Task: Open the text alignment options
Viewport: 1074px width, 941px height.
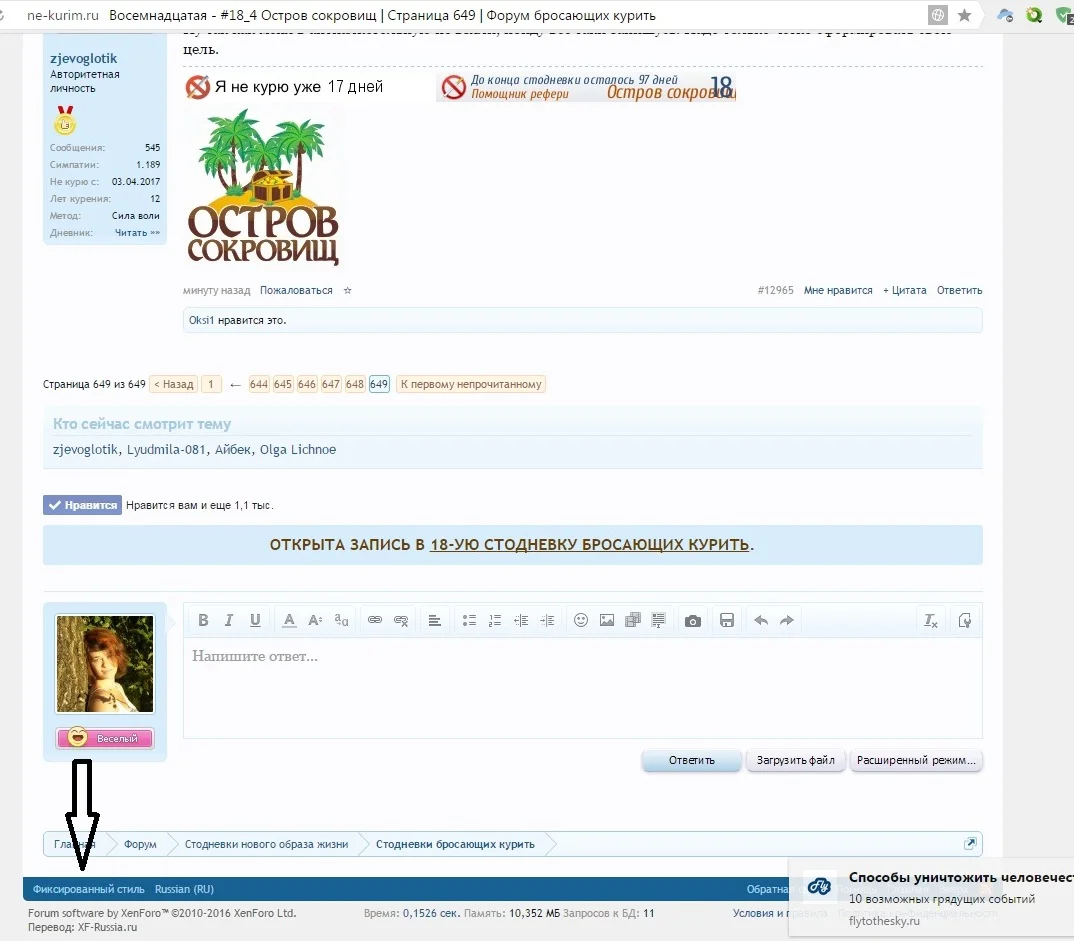Action: coord(434,620)
